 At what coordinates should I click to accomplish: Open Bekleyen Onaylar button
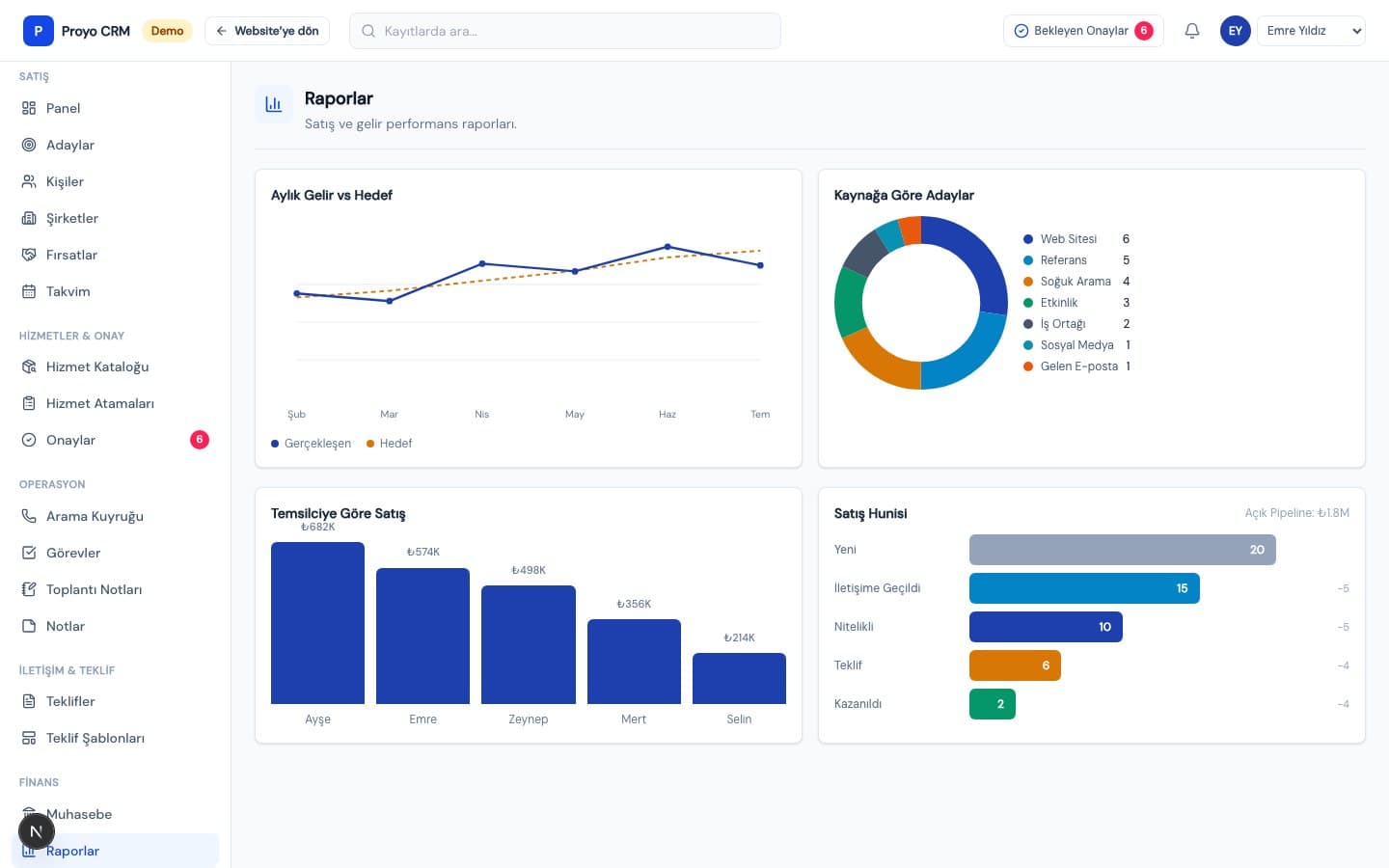tap(1083, 31)
